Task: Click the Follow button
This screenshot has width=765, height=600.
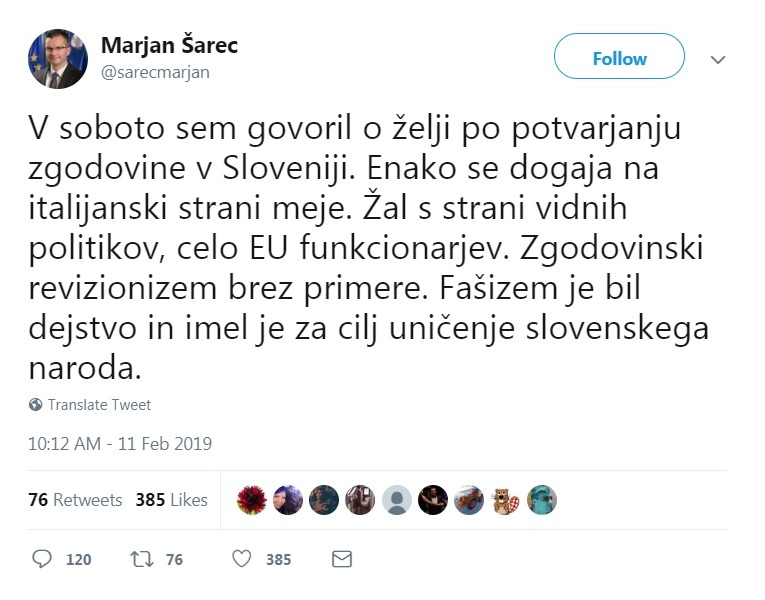Action: (619, 57)
